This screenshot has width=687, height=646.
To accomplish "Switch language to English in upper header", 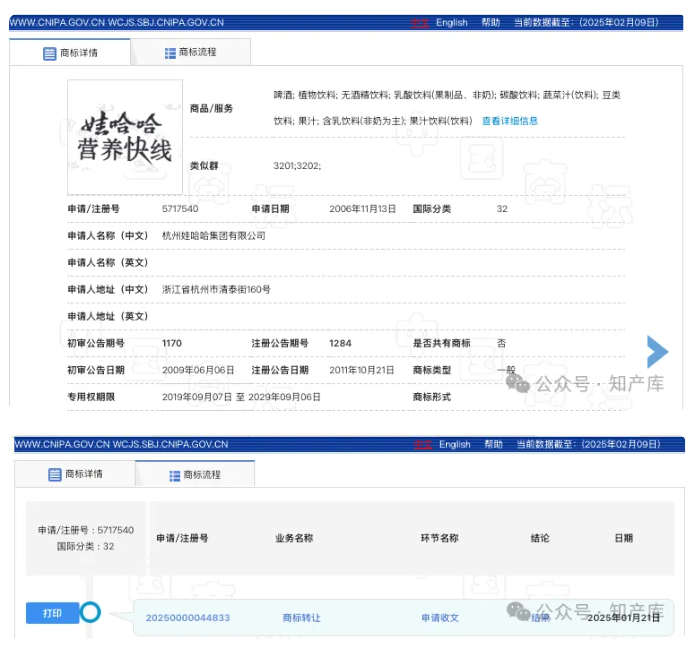I will (451, 22).
